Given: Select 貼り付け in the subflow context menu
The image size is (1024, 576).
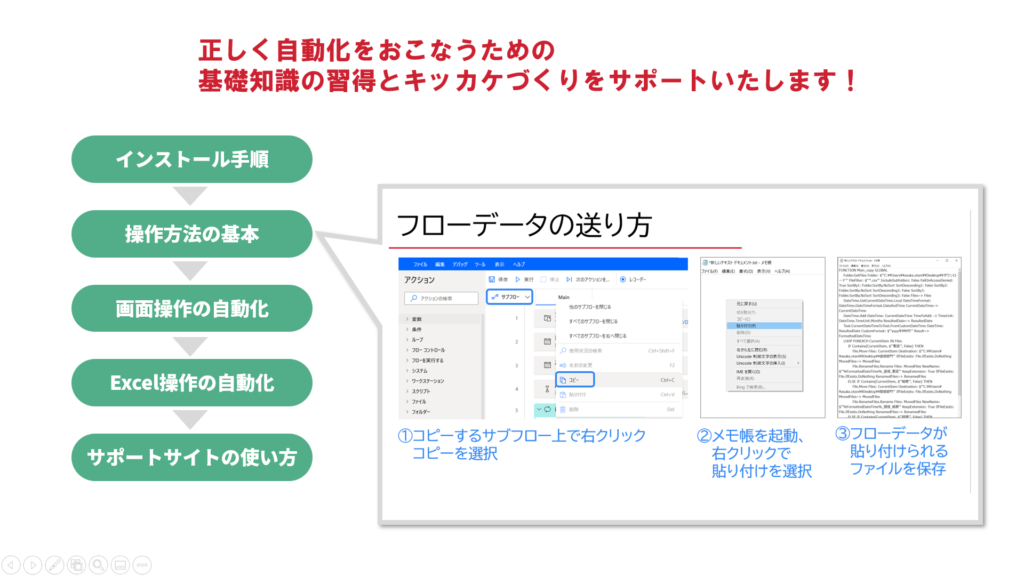Looking at the screenshot, I should click(x=618, y=394).
